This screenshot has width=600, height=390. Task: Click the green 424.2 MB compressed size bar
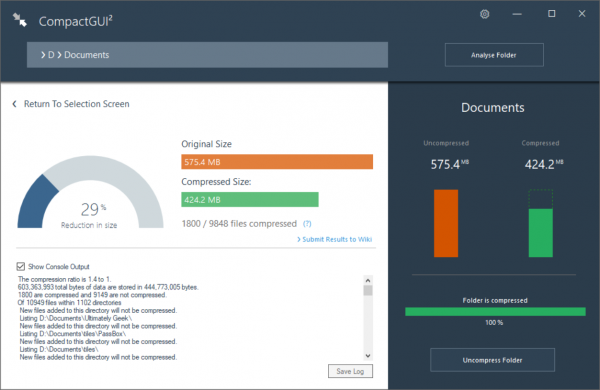[250, 199]
